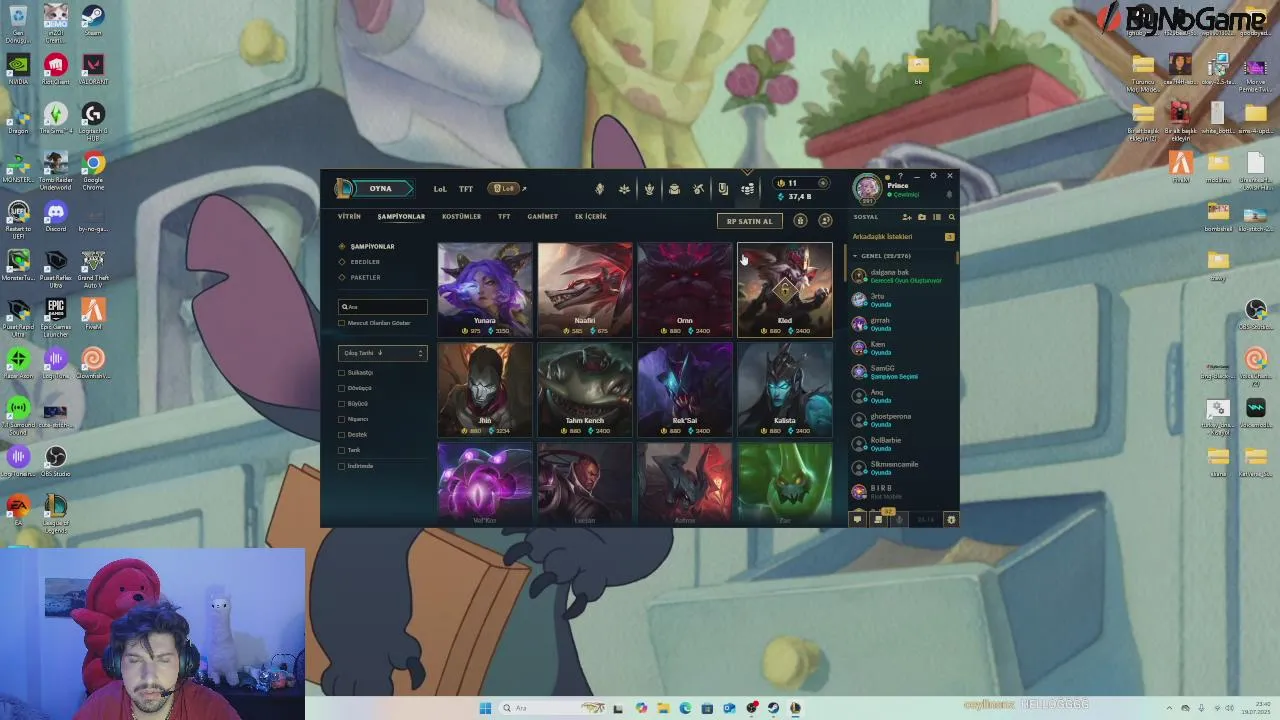Click the search friends magnifier icon
This screenshot has width=1280, height=720.
pos(951,217)
